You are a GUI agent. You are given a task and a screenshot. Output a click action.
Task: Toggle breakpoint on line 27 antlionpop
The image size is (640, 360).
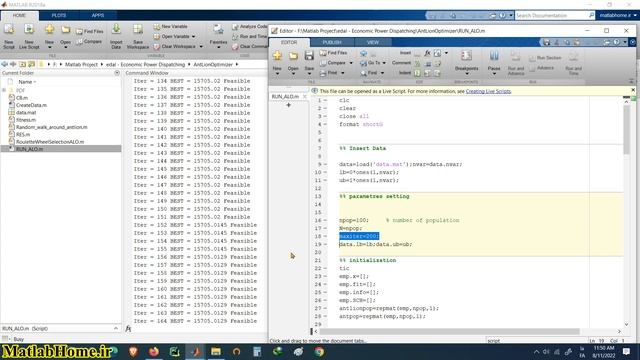[325, 309]
